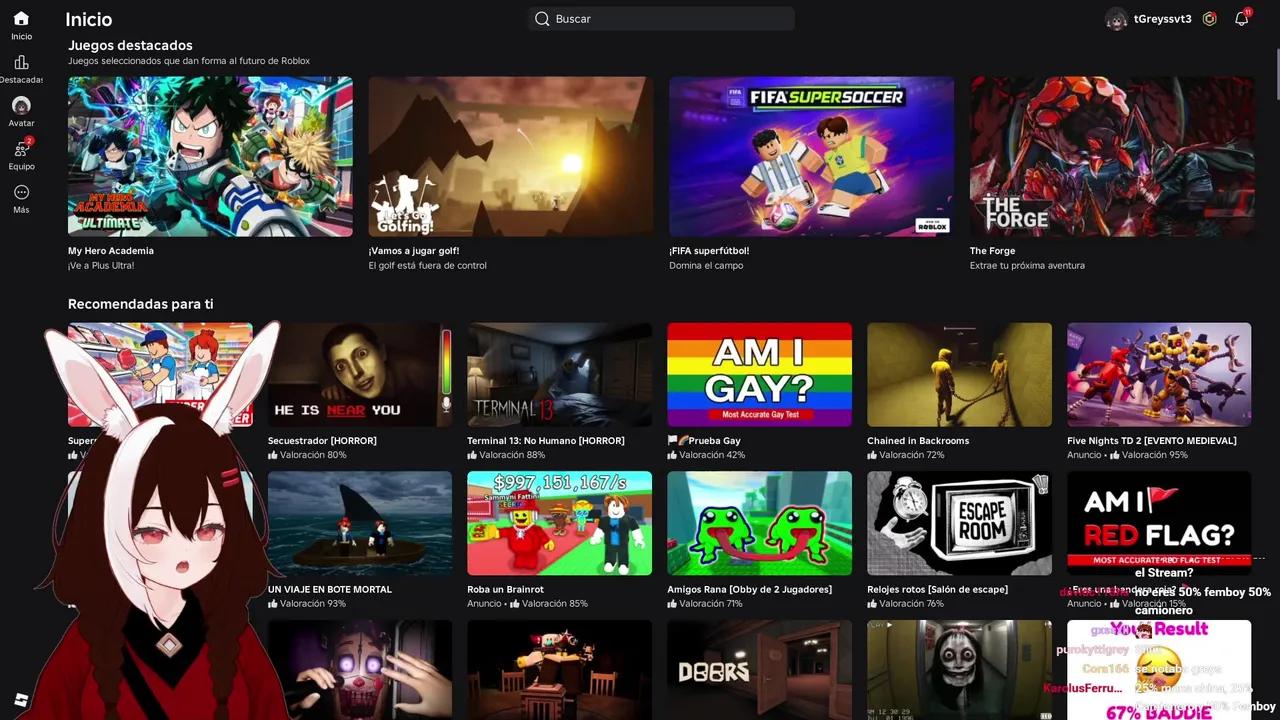Viewport: 1280px width, 720px height.
Task: Click the Roblox logo in bottom-left corner
Action: coord(21,700)
